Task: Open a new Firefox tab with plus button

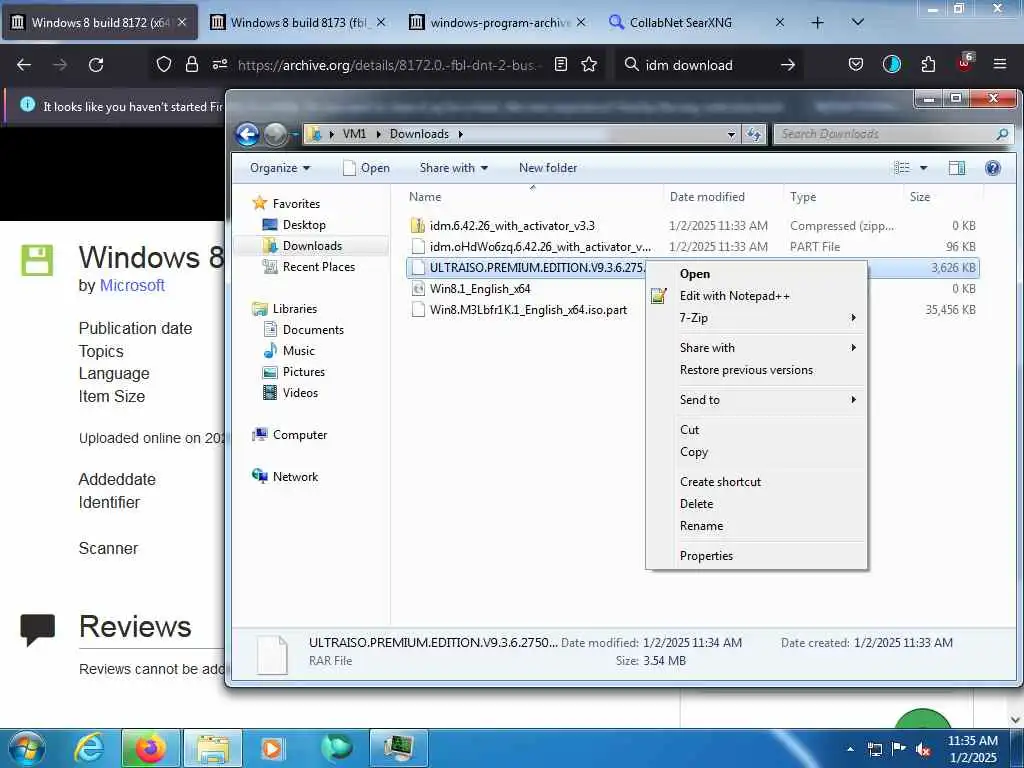Action: click(818, 23)
